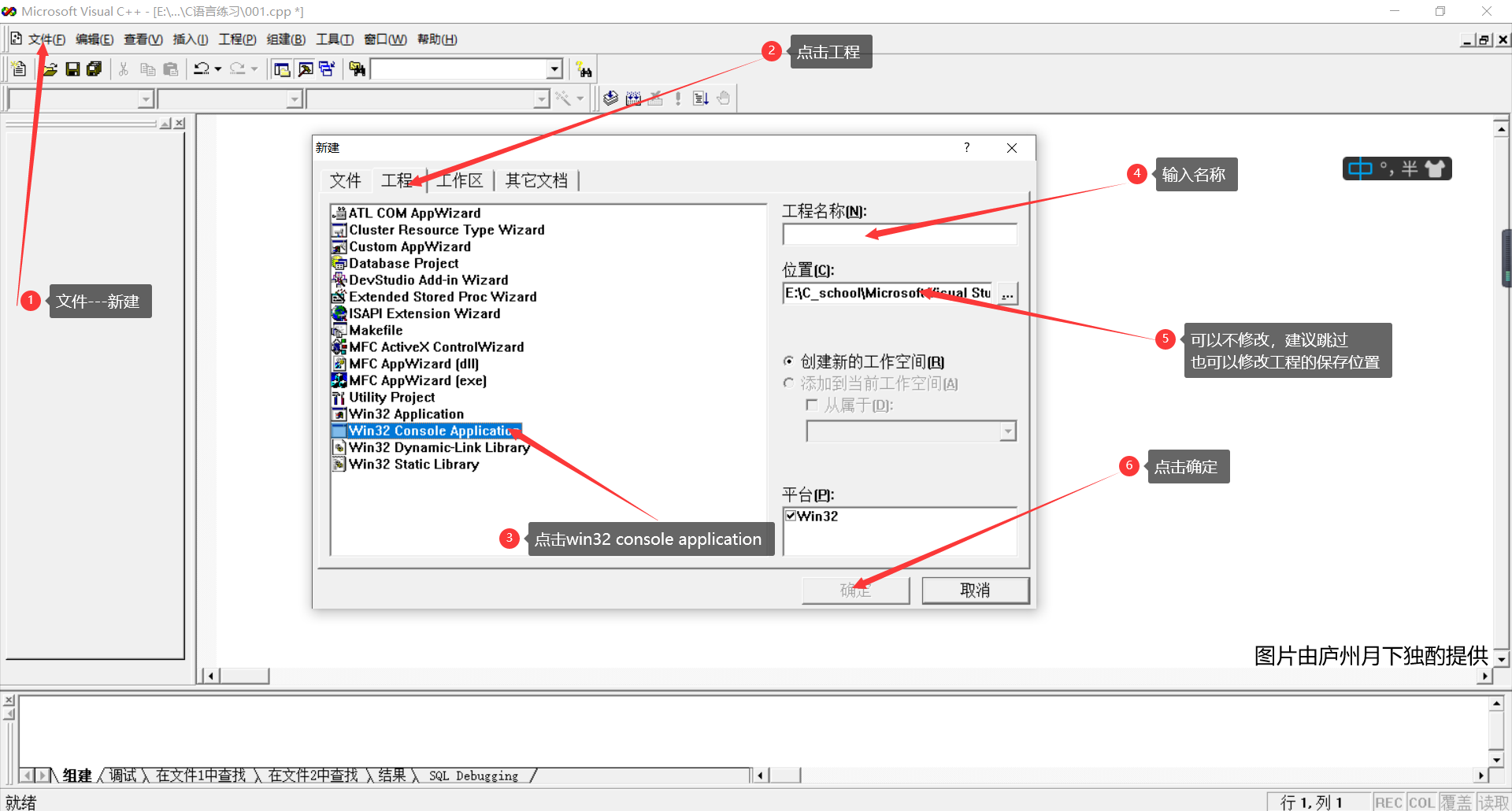Open the Redo history dropdown arrow
The height and width of the screenshot is (811, 1512).
tap(254, 69)
